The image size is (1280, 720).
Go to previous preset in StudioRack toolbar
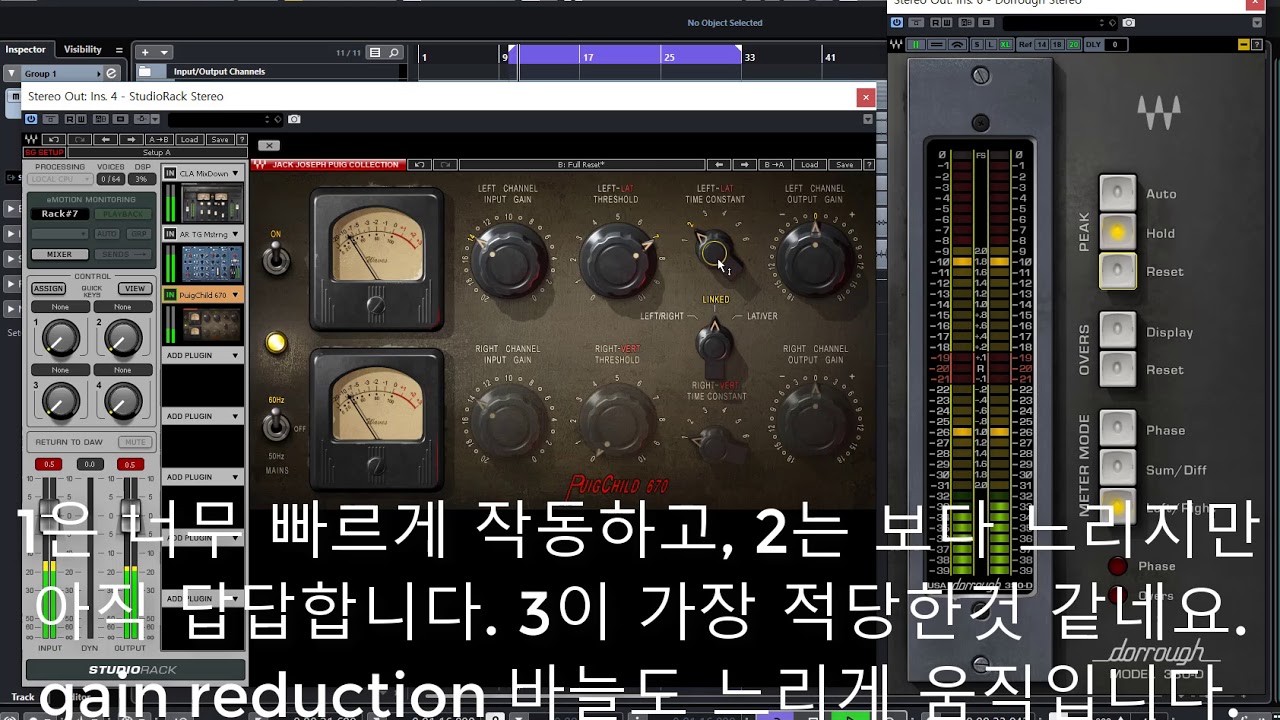pos(106,139)
